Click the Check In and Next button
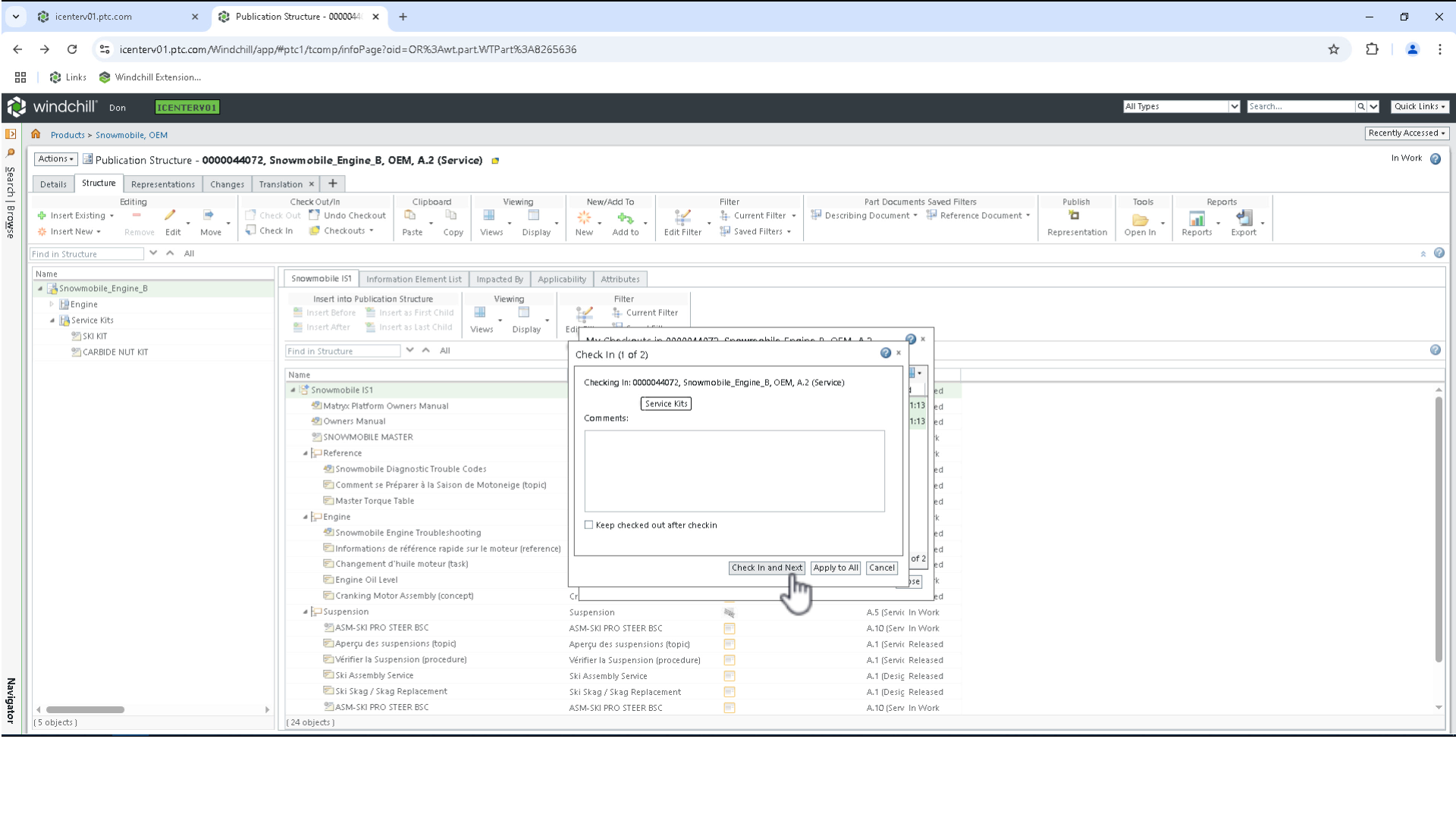 767,568
